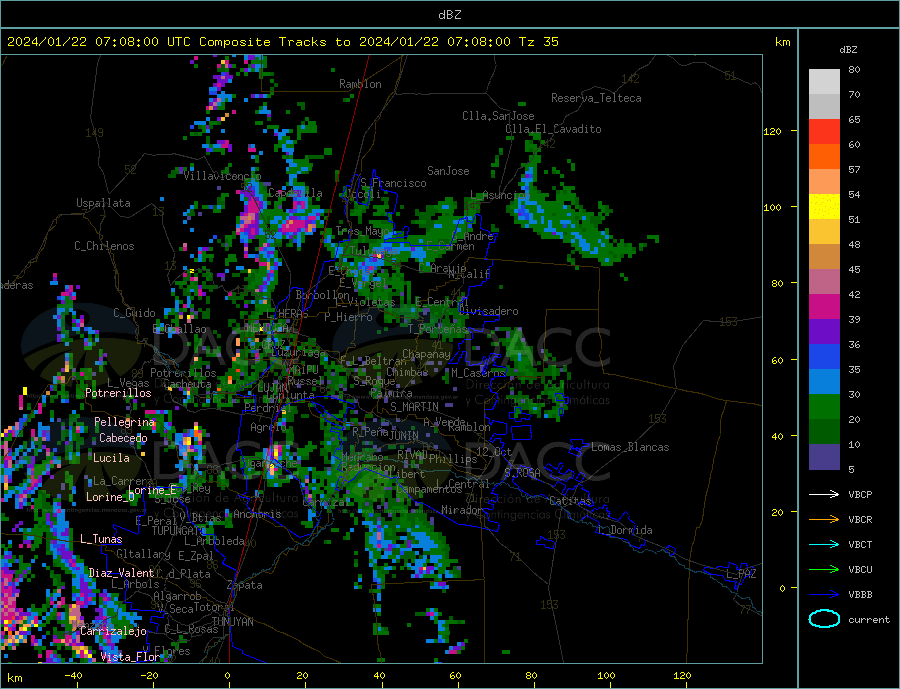Click the Carrizalejo place label
This screenshot has height=689, width=900.
pos(113,631)
